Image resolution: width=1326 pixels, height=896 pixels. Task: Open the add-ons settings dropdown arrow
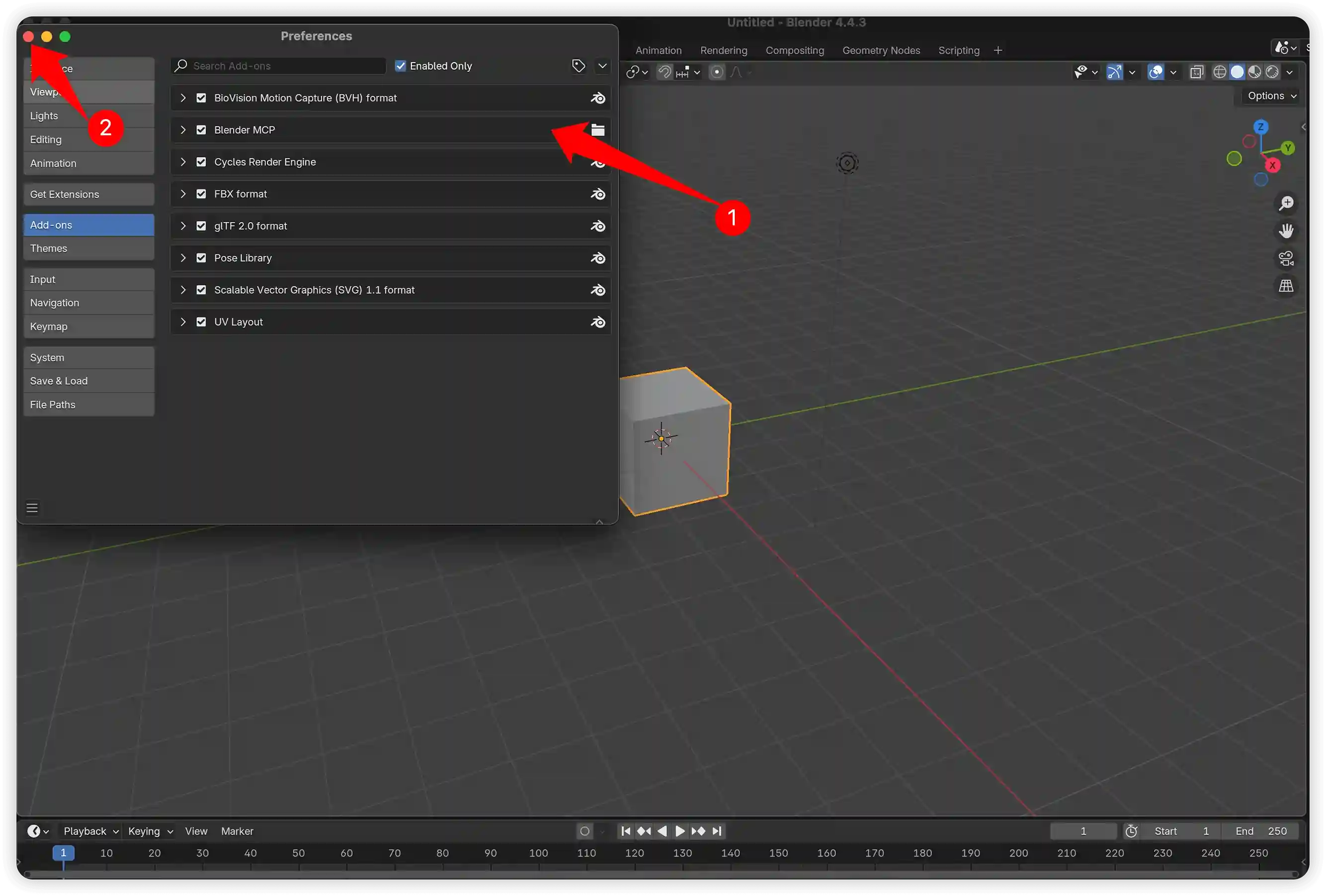point(602,66)
